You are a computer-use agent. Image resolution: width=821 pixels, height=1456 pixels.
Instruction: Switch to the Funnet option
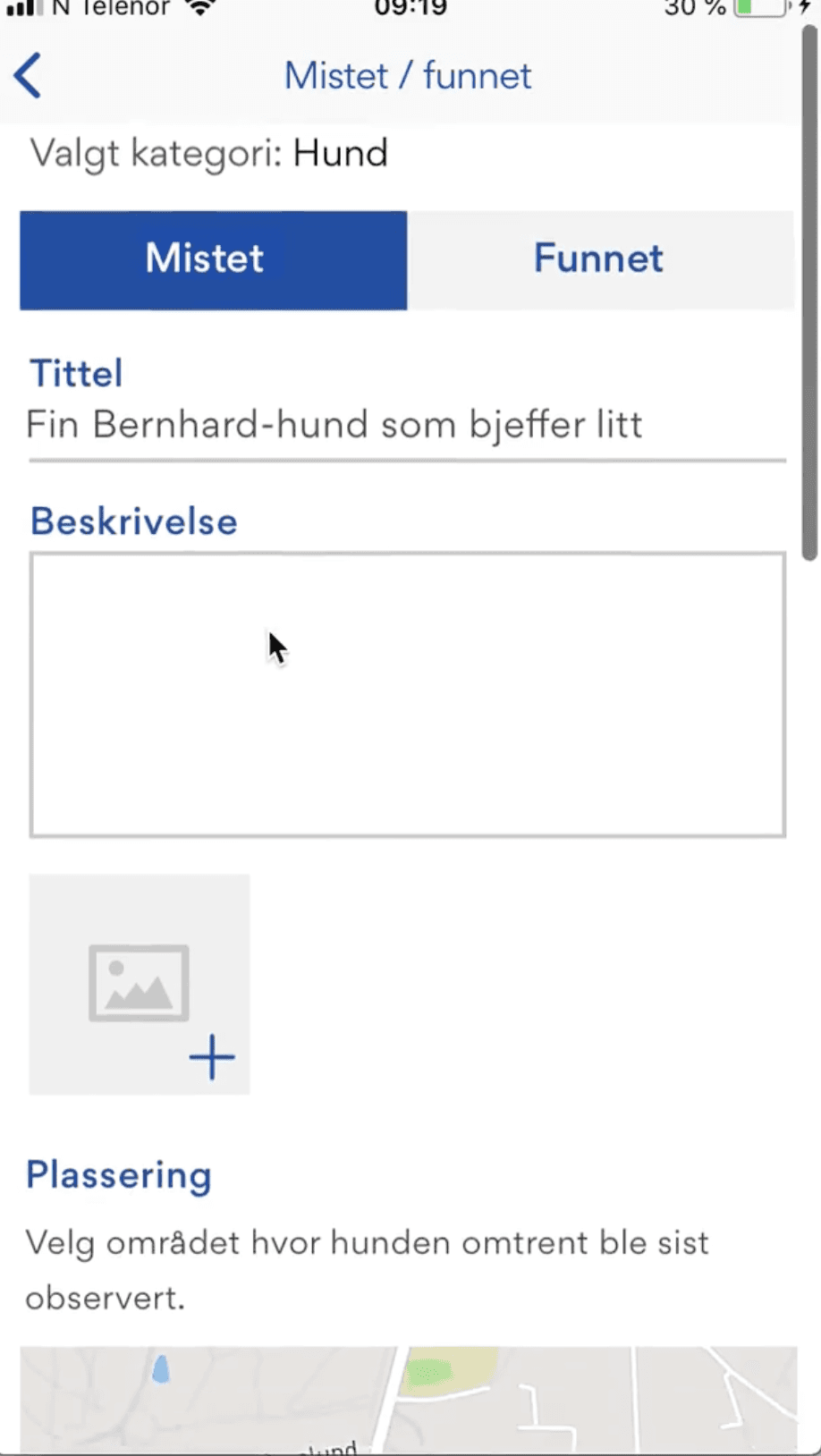[599, 259]
